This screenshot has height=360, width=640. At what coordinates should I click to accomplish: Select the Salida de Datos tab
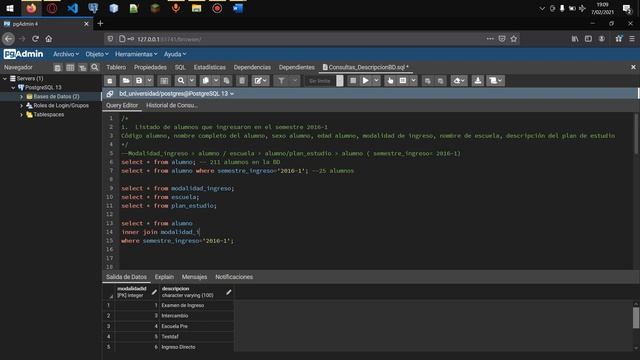pos(126,277)
